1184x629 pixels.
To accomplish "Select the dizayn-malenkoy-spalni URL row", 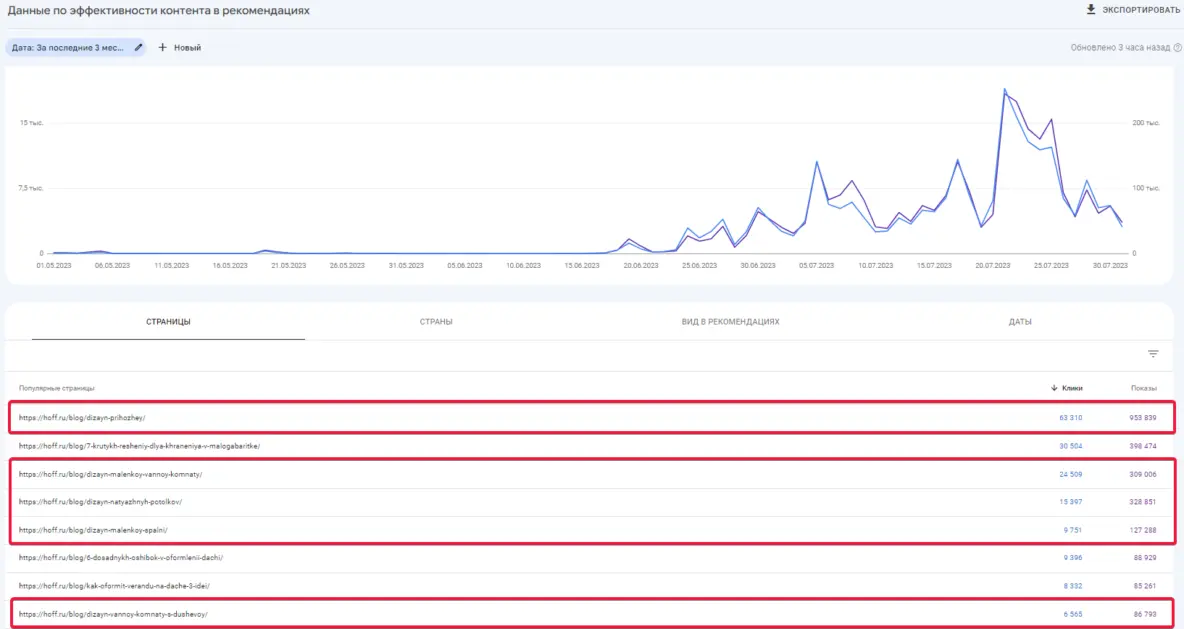I will coord(93,529).
